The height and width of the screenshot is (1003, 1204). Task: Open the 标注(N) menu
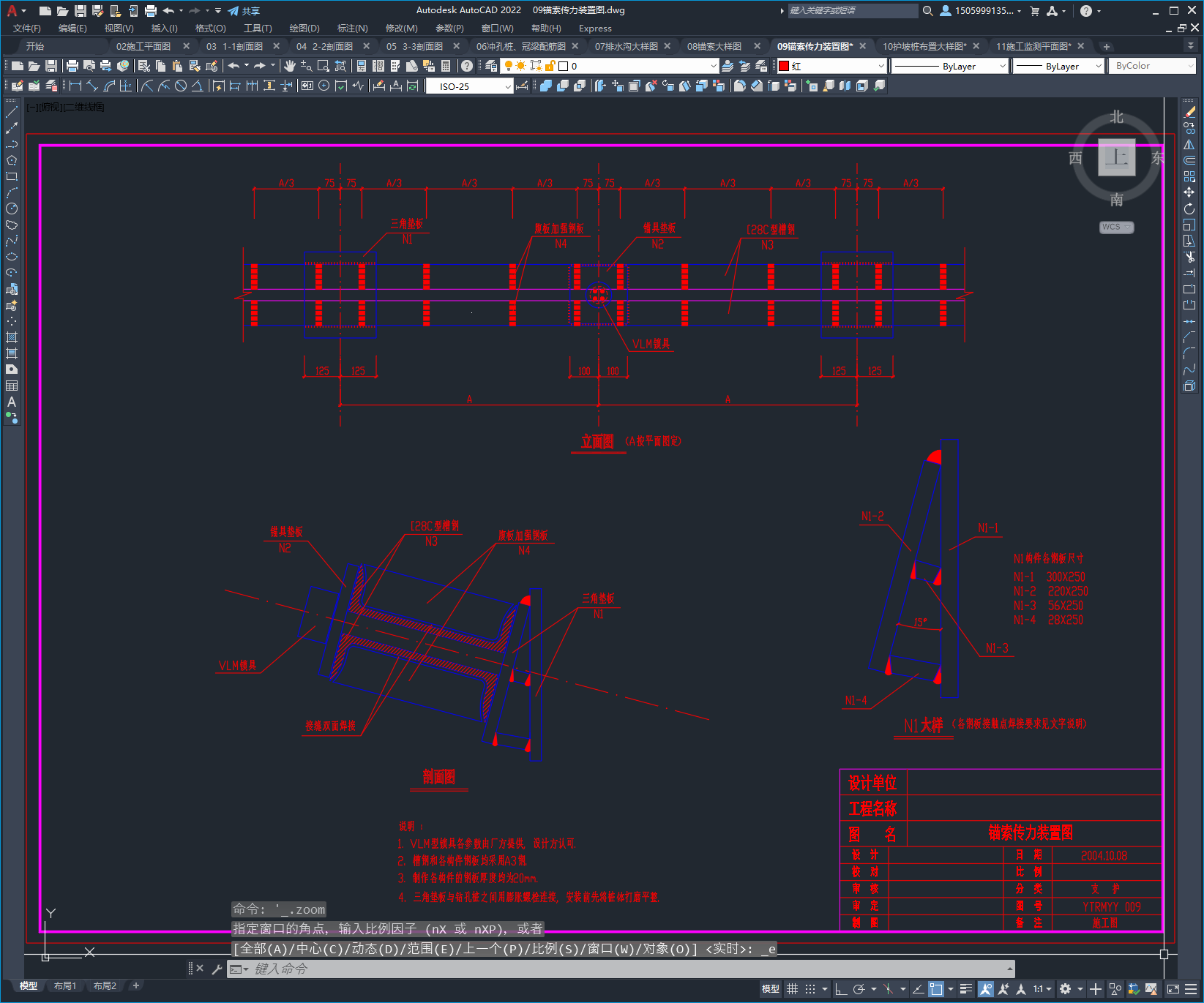(353, 29)
